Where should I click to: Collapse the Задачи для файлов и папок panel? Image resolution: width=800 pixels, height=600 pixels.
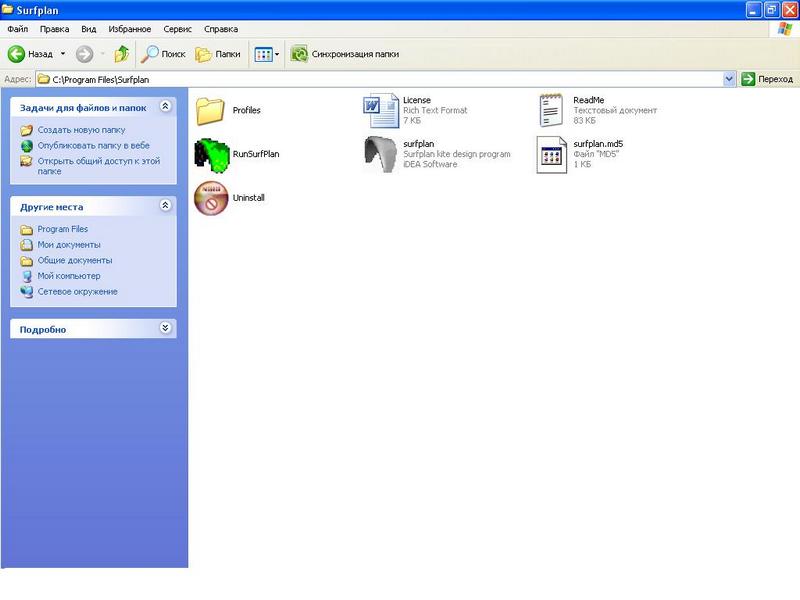coord(165,107)
